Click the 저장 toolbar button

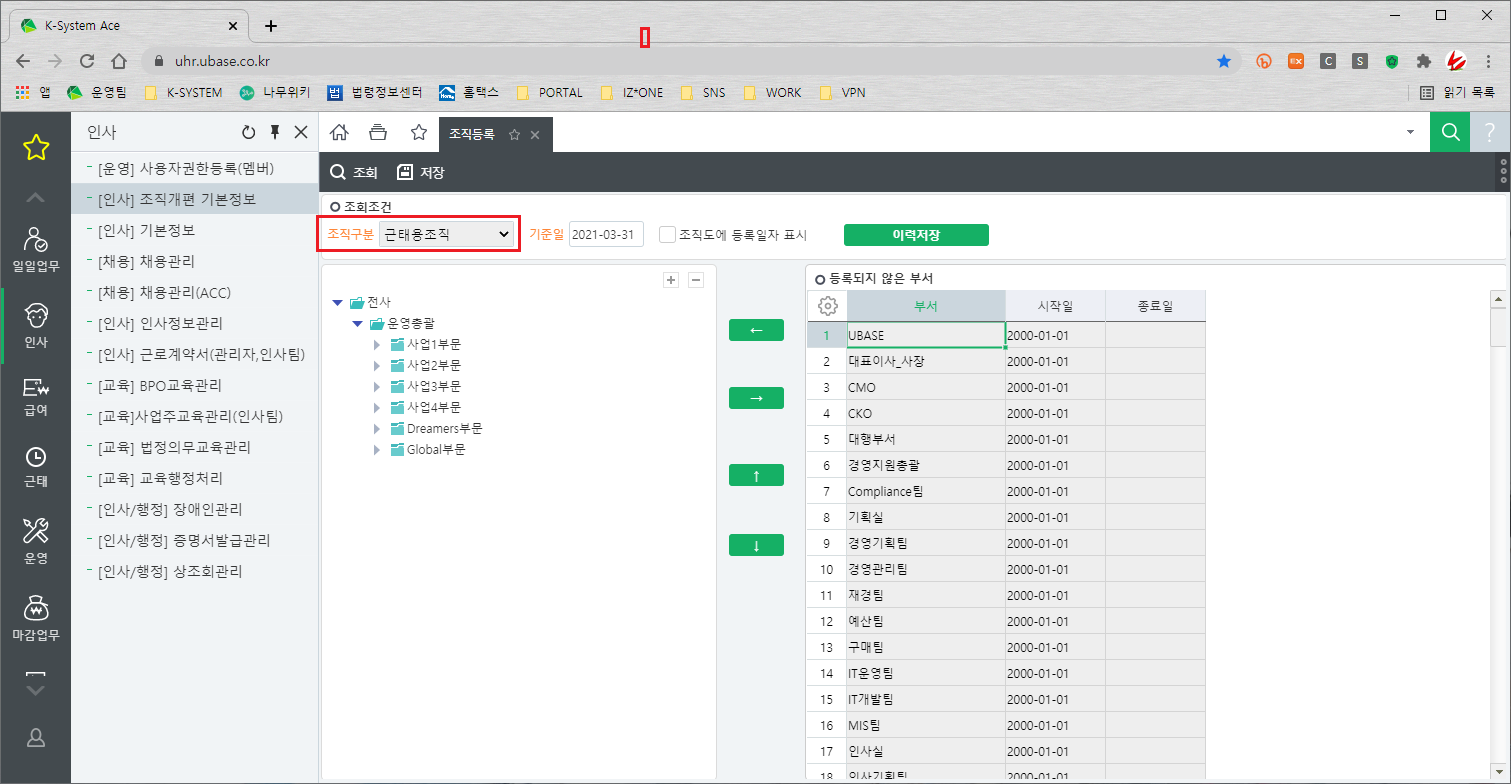click(421, 172)
